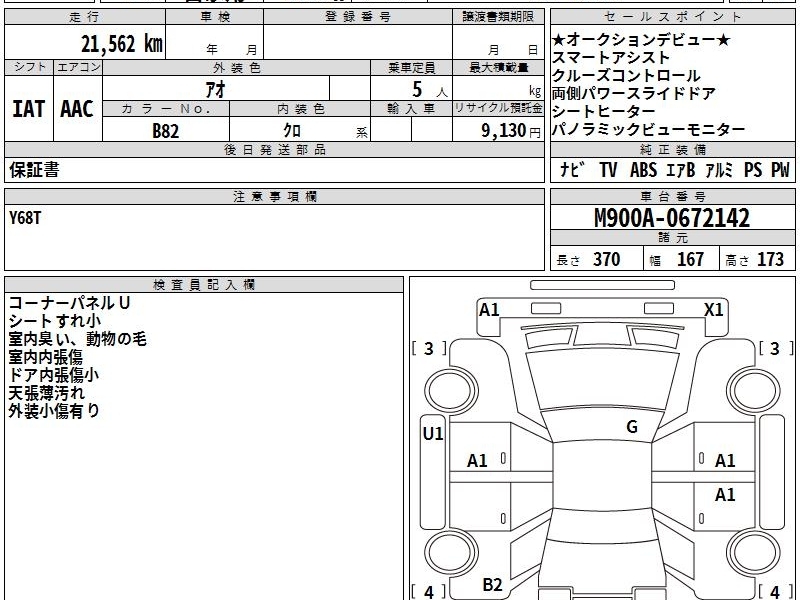
Task: Click the X1 damage mark on diagram
Action: tap(713, 309)
